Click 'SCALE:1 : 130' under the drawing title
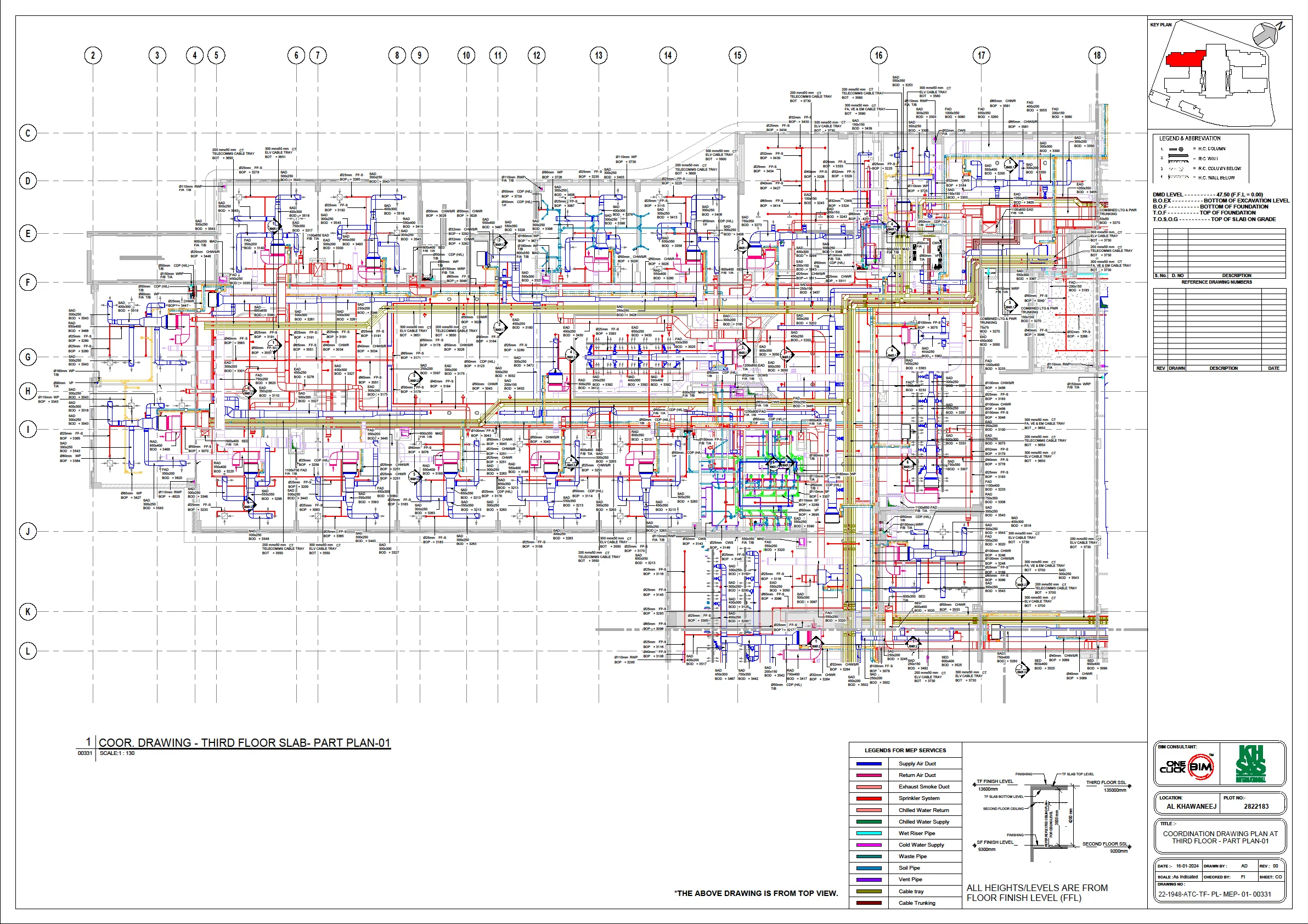 [x=117, y=753]
